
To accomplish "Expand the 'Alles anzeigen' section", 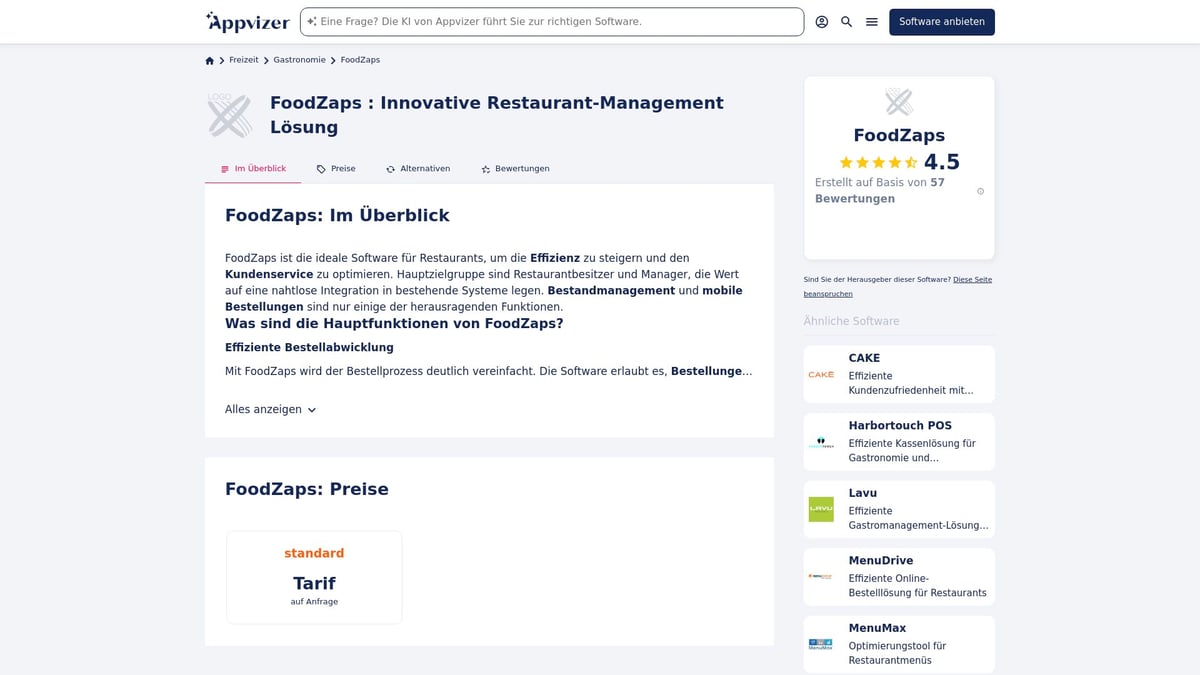I will point(270,409).
